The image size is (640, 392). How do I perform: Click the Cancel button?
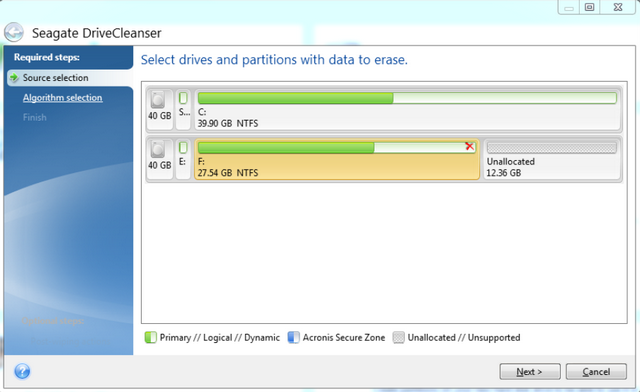[596, 372]
